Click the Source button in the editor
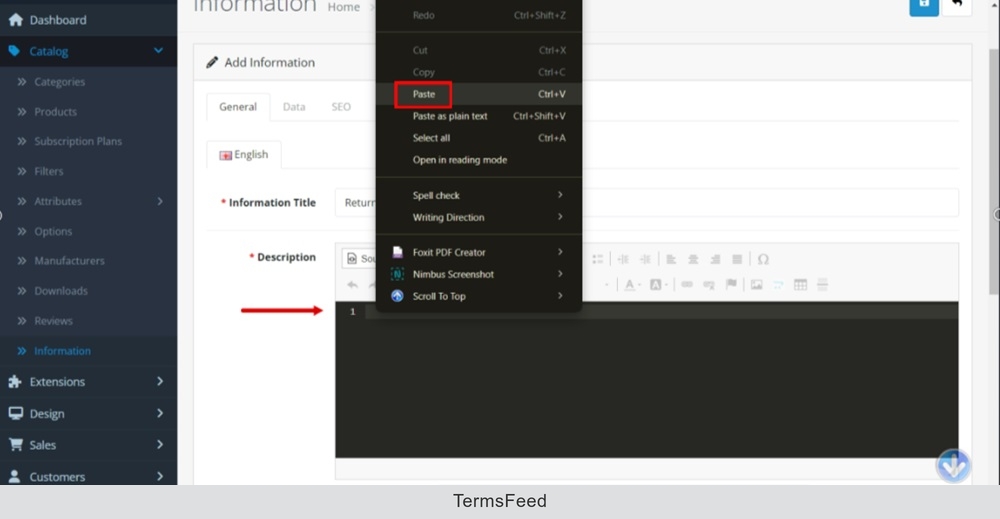1000x519 pixels. (x=360, y=259)
